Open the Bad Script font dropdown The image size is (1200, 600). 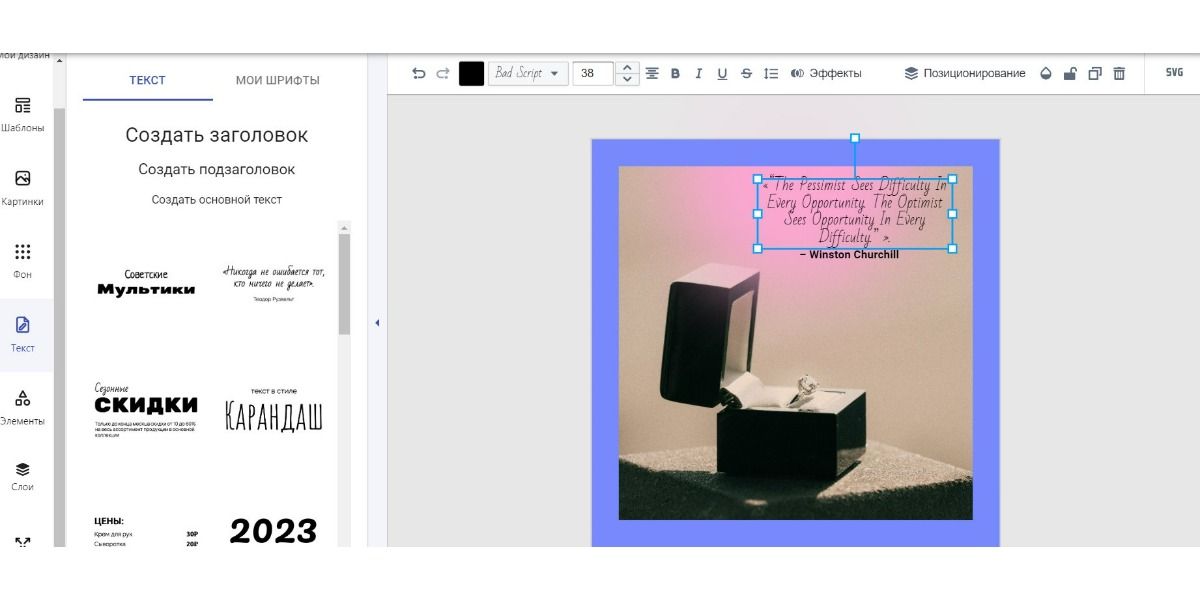point(528,73)
